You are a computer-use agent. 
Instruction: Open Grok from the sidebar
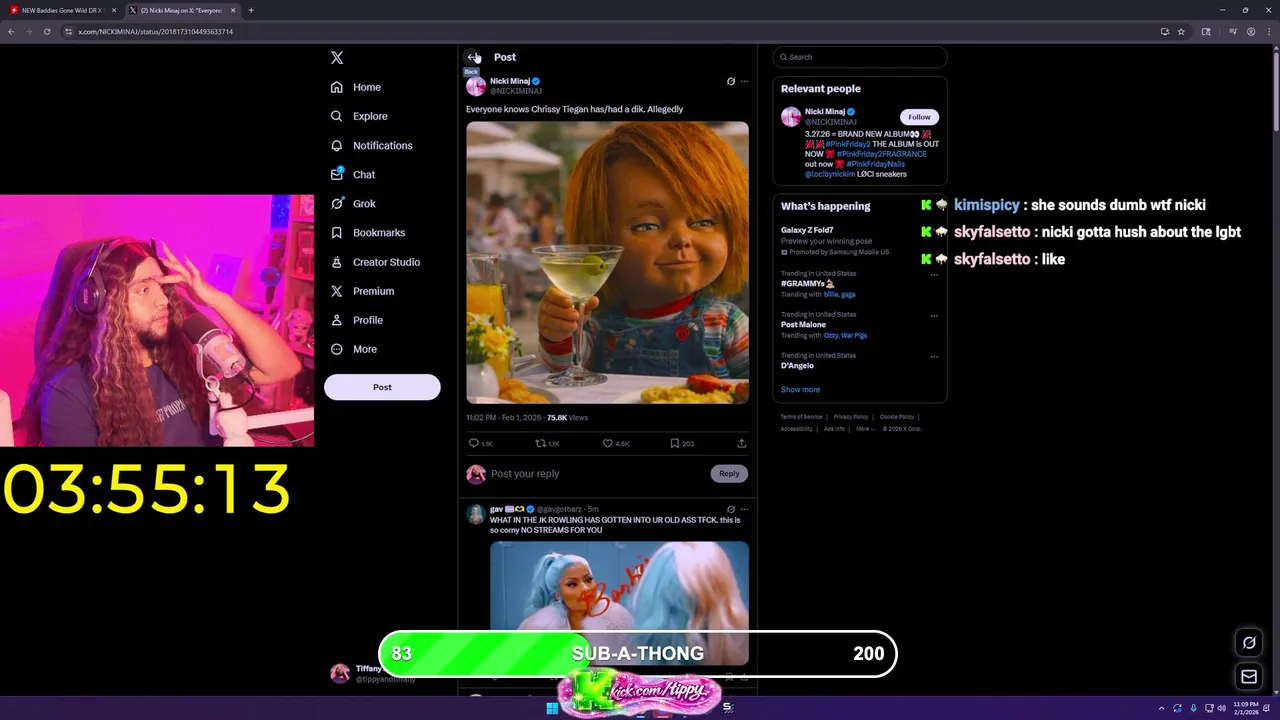coord(353,203)
